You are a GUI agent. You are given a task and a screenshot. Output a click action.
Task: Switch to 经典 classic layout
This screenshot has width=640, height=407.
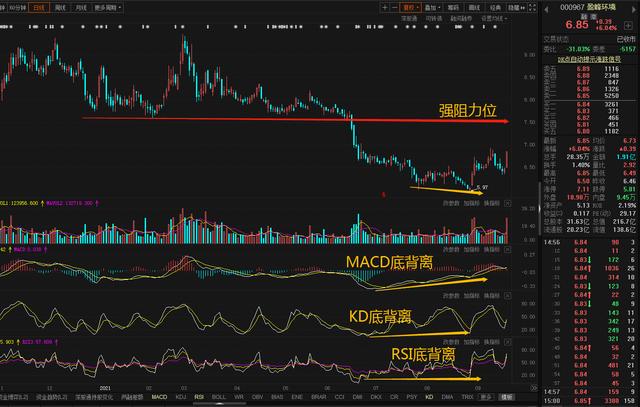coord(495,7)
